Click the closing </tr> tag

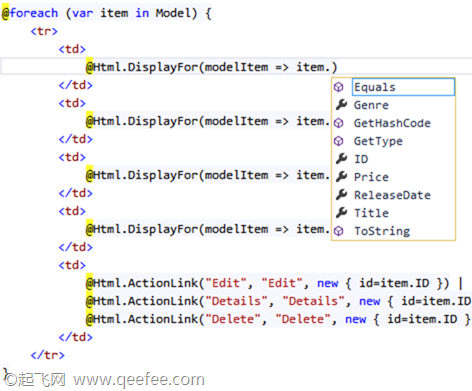[47, 355]
